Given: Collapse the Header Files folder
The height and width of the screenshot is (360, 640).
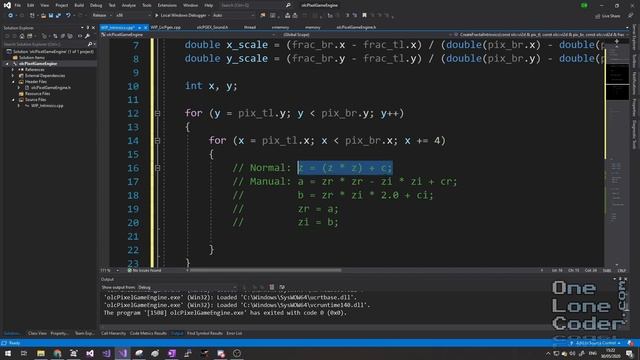Looking at the screenshot, I should [x=13, y=82].
